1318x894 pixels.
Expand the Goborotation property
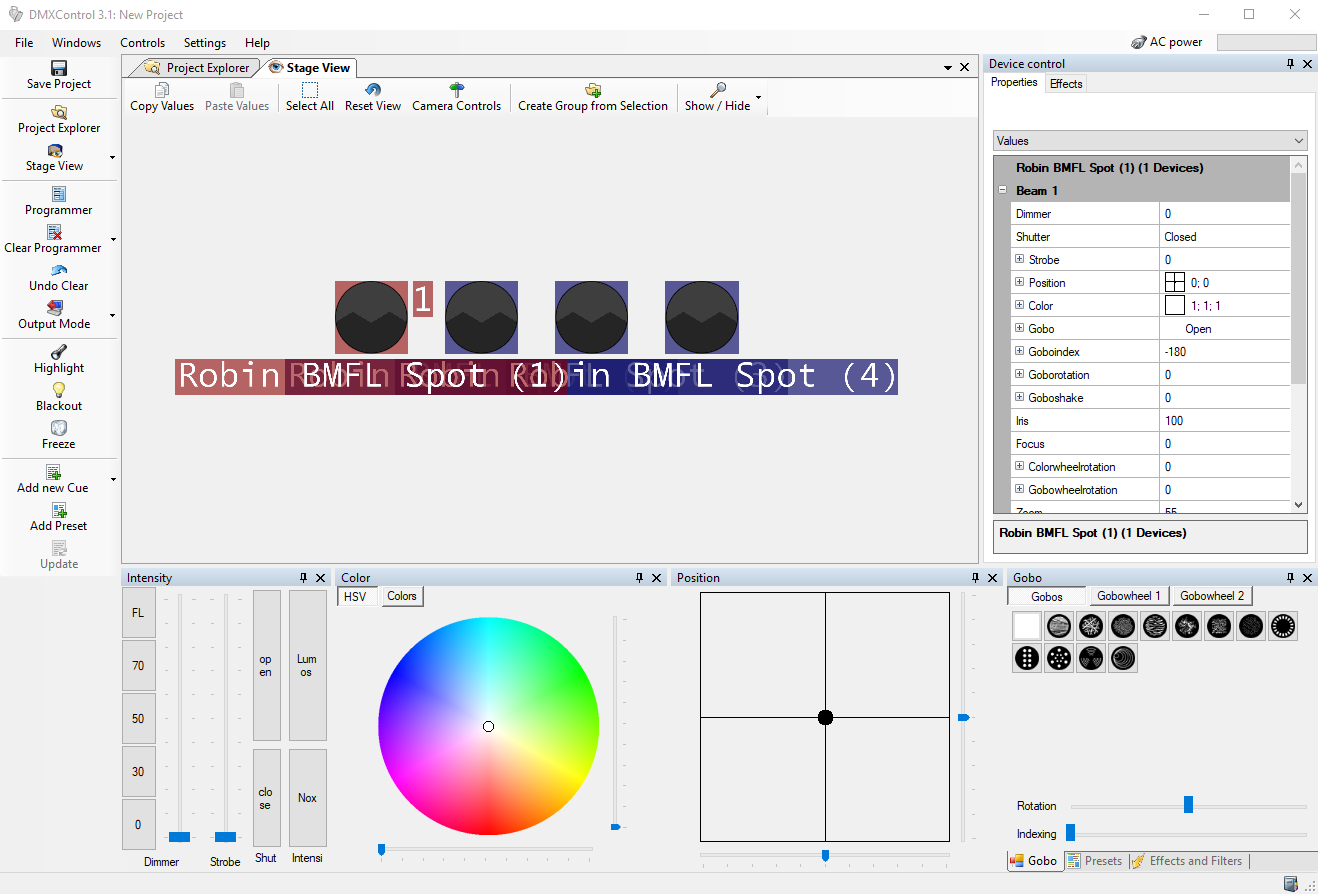point(1020,374)
